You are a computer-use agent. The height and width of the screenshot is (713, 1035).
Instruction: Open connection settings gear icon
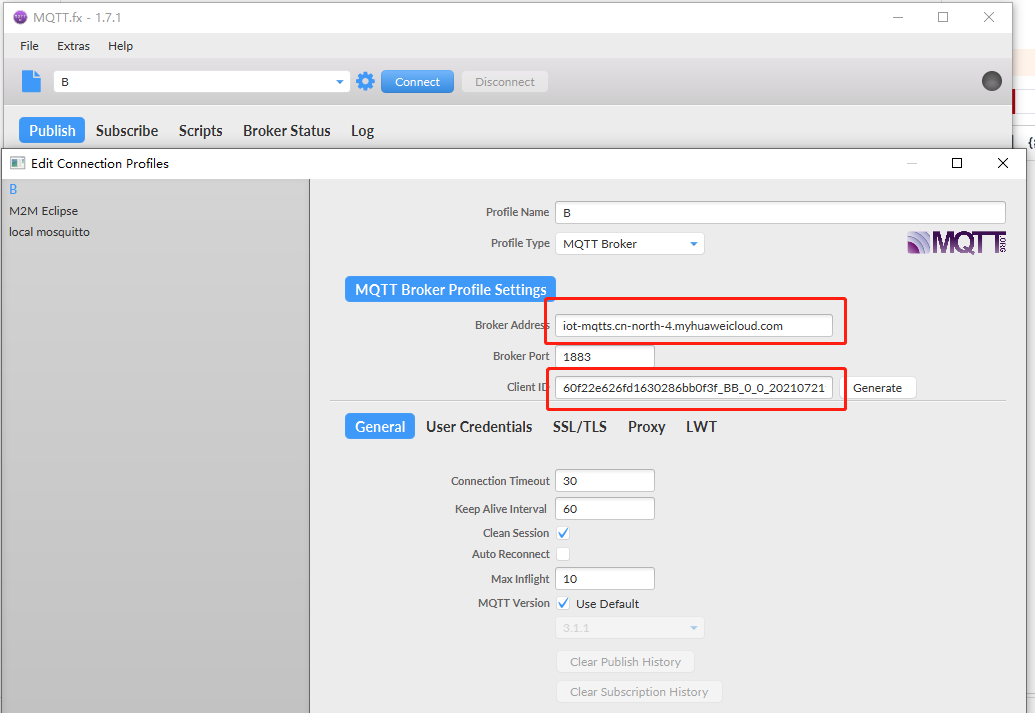[x=365, y=81]
